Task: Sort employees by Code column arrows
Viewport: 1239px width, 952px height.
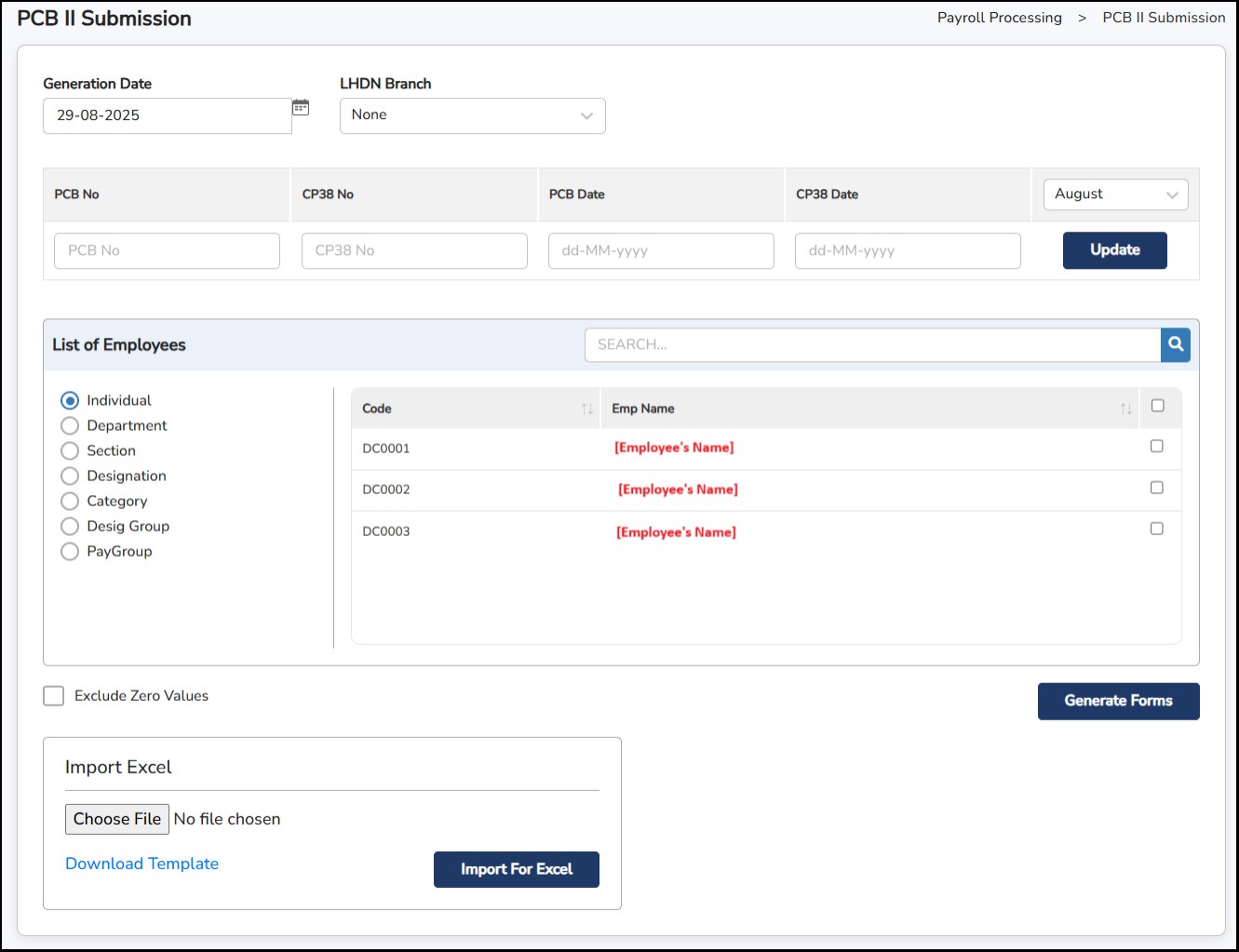Action: pyautogui.click(x=586, y=409)
